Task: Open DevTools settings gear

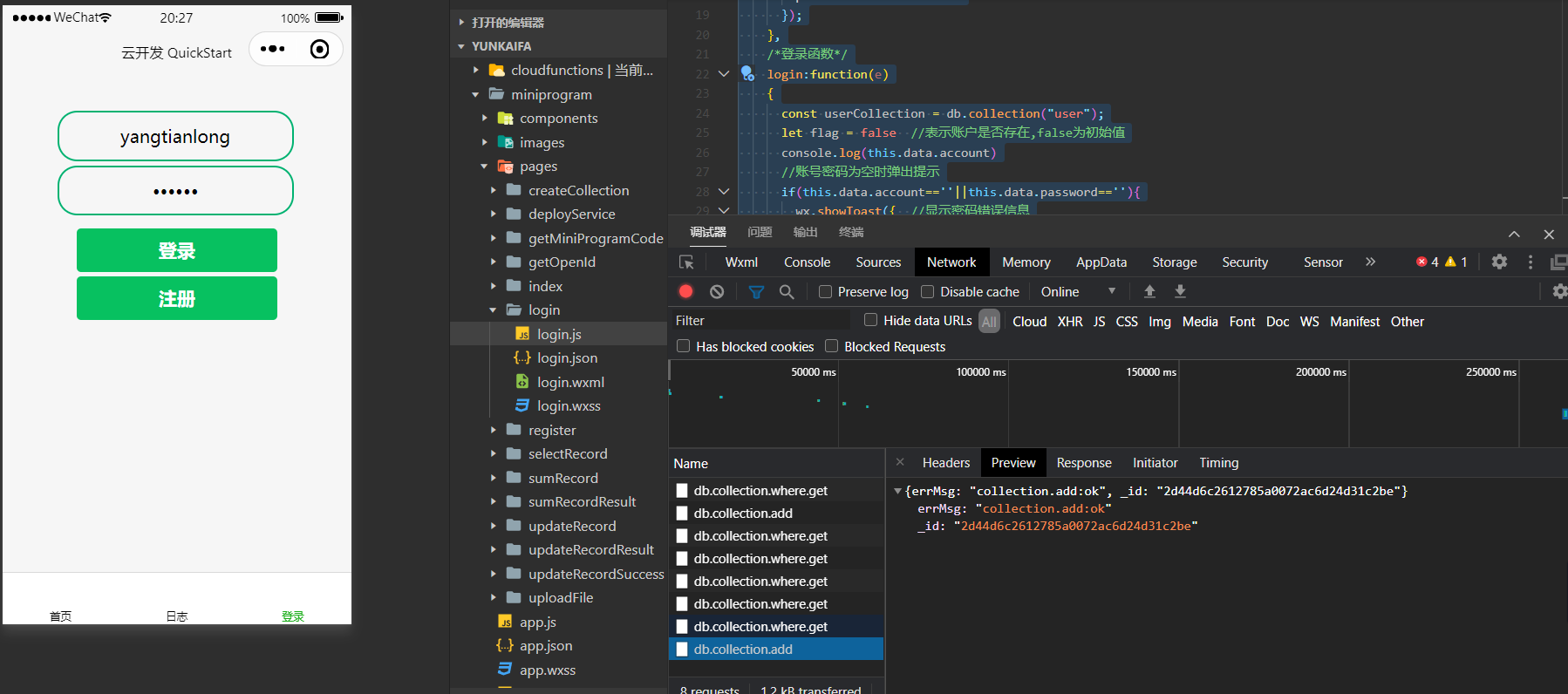Action: [x=1499, y=262]
